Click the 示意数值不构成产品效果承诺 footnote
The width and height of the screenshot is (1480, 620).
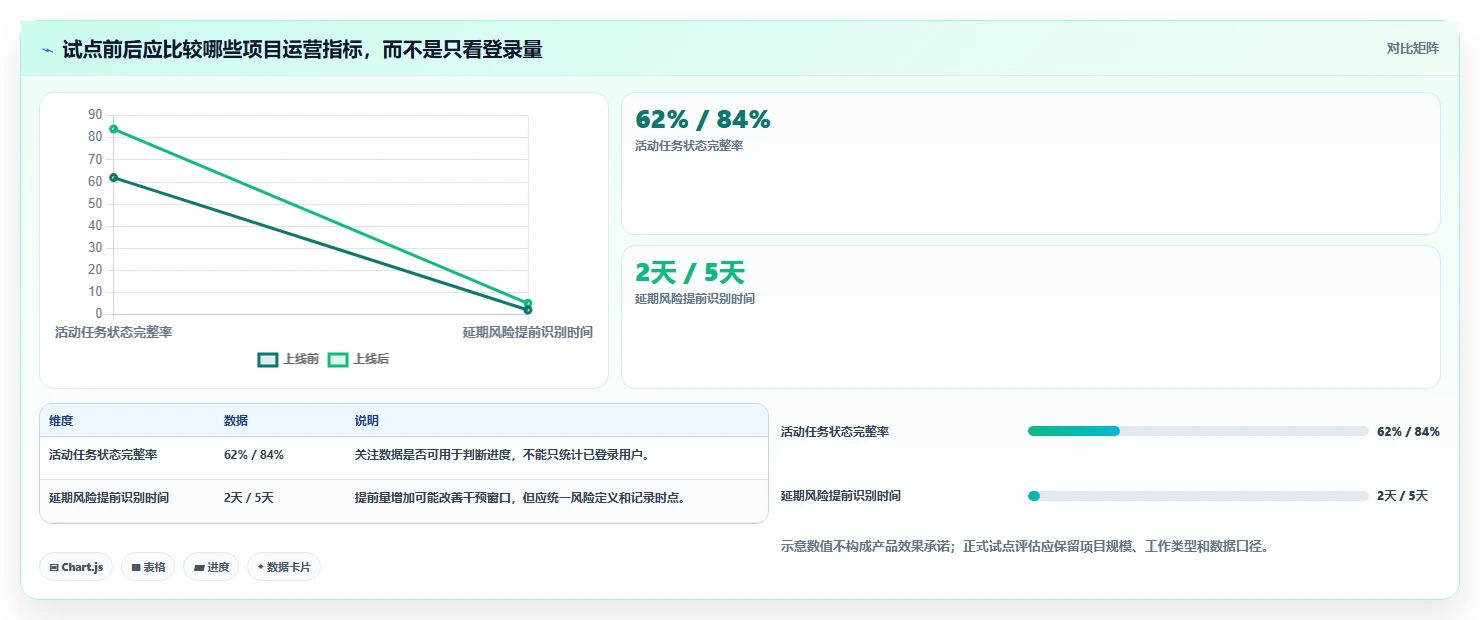coord(1025,547)
